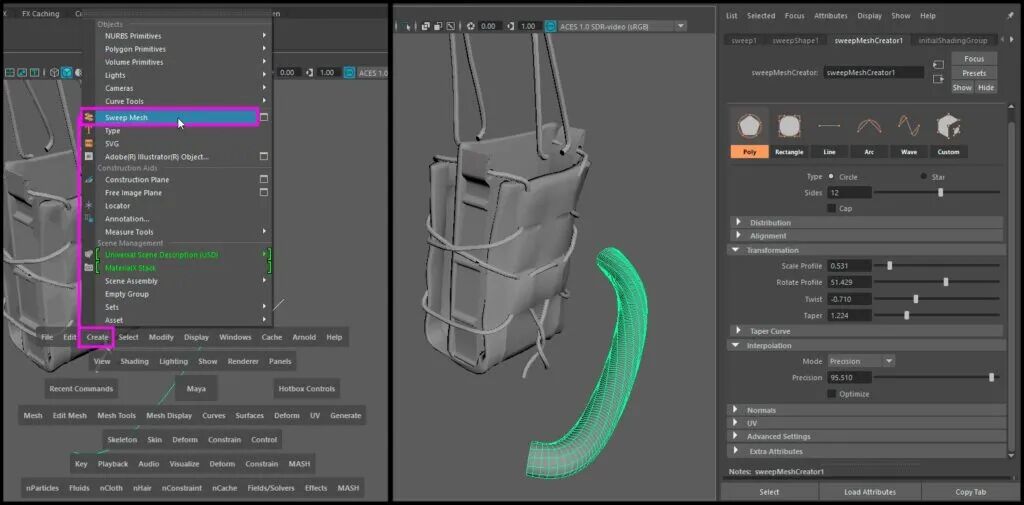Click the SVG entry in Create menu

(112, 144)
